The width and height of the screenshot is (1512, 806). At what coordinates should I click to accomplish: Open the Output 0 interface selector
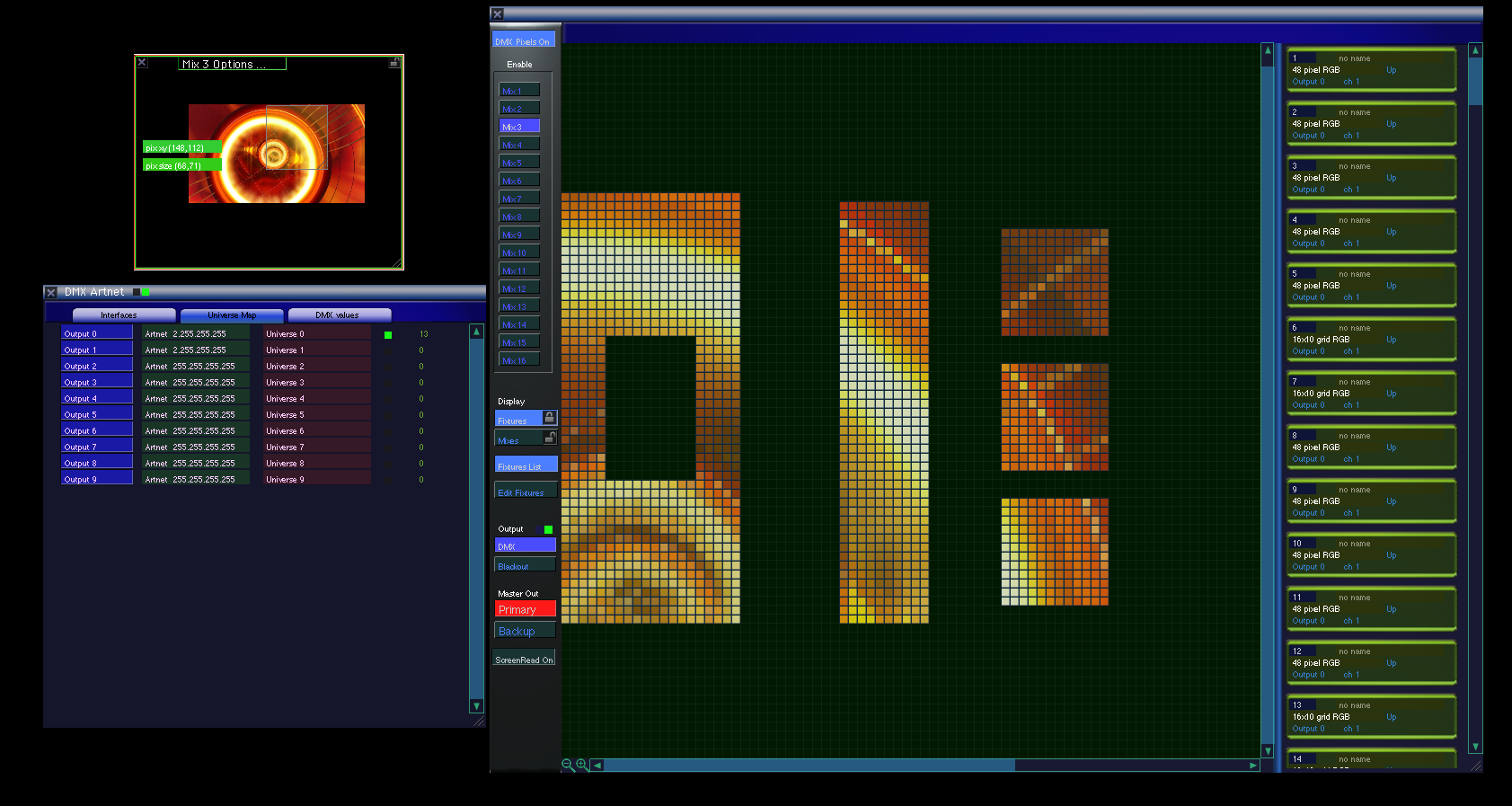[96, 333]
